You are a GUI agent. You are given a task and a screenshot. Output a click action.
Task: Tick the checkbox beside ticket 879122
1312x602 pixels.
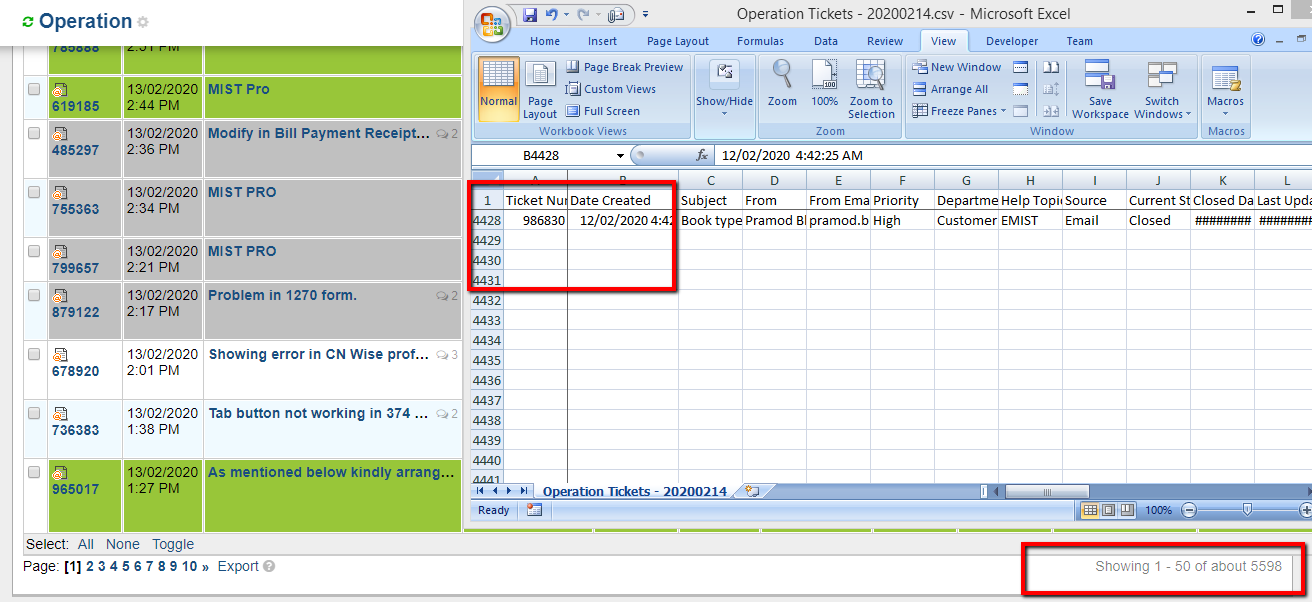[x=34, y=295]
